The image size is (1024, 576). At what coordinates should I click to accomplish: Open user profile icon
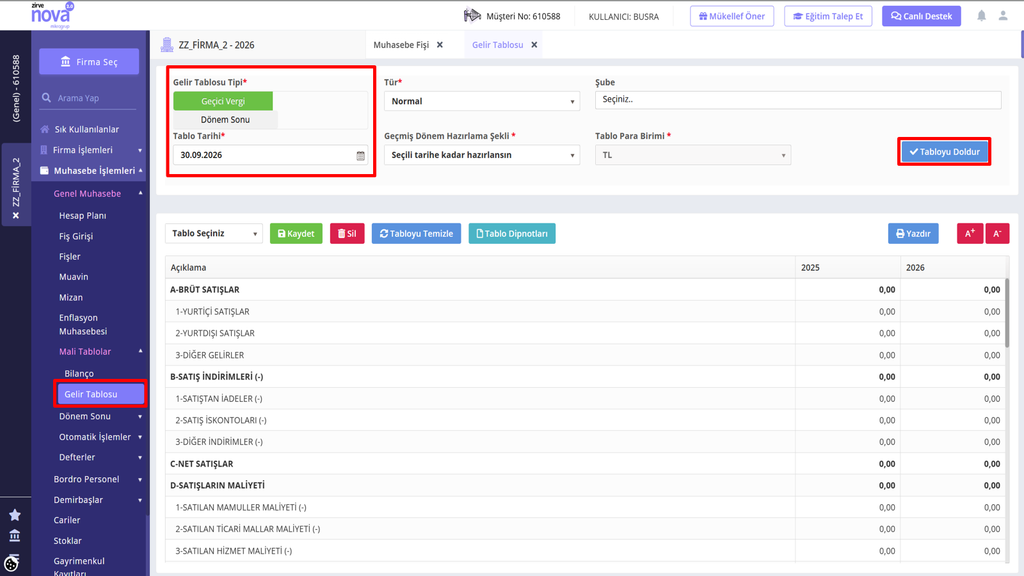point(1003,16)
